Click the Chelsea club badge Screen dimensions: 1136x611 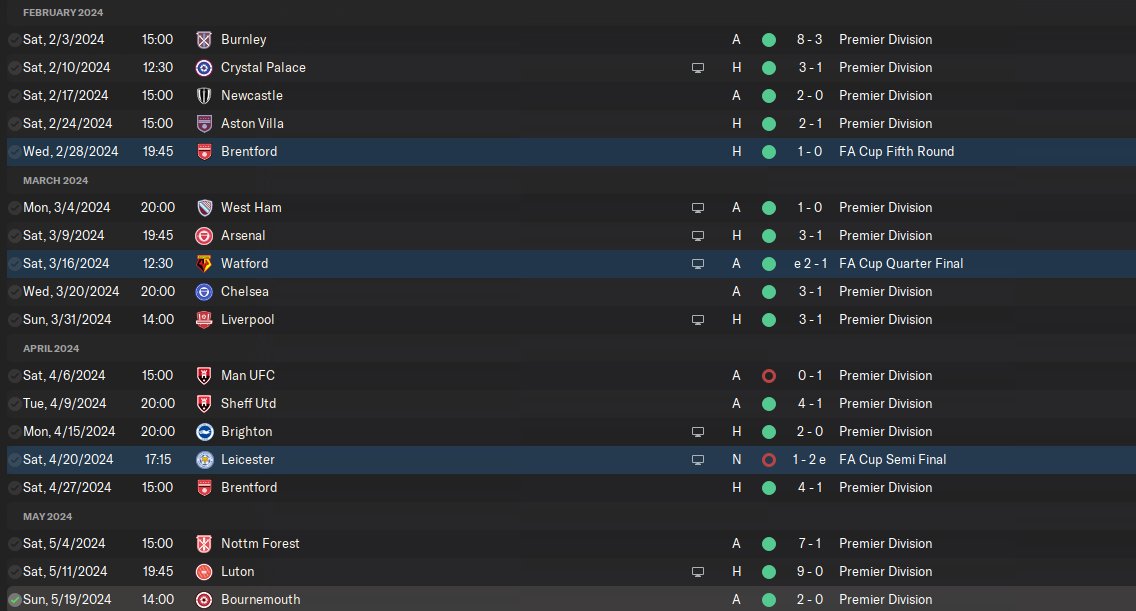point(204,292)
